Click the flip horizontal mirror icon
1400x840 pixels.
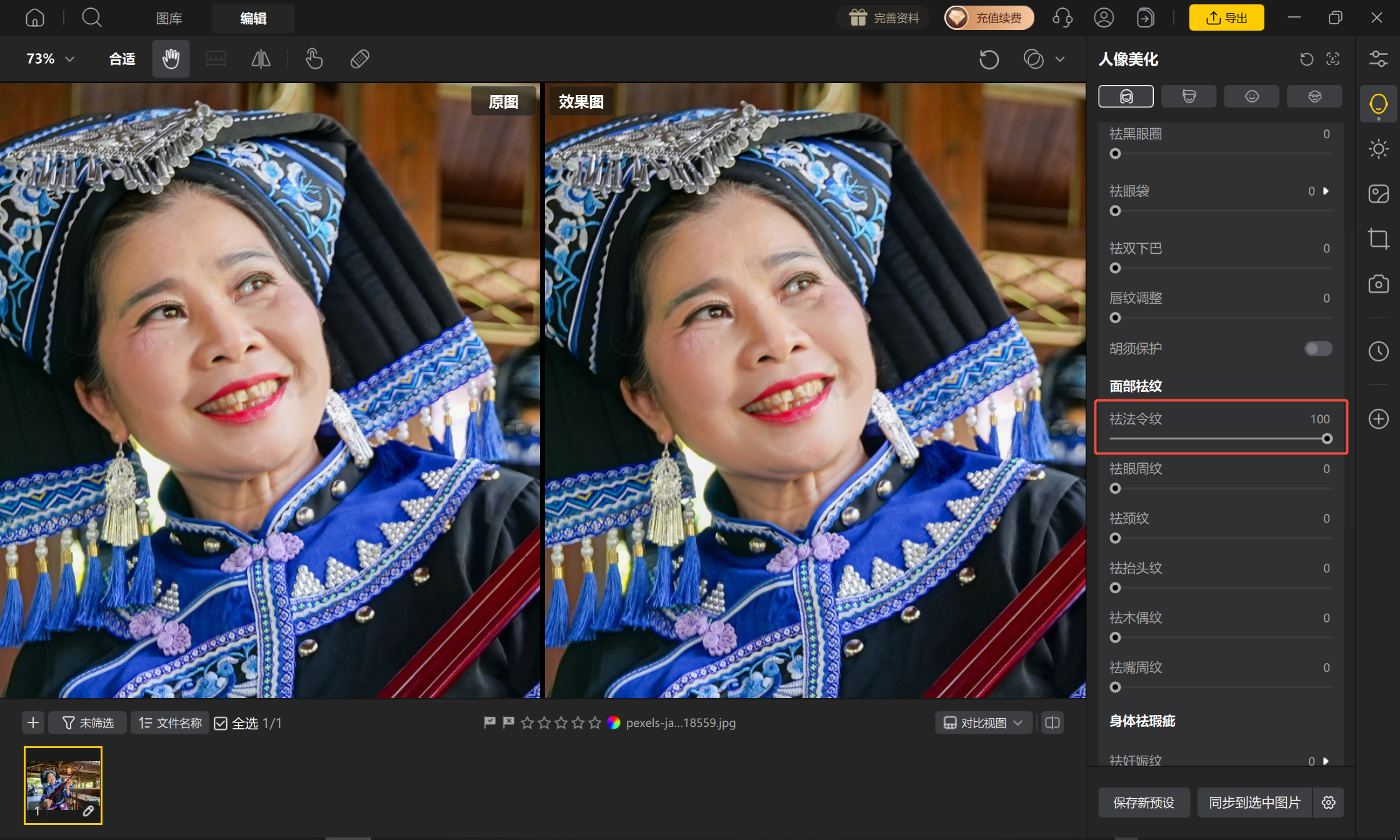261,59
